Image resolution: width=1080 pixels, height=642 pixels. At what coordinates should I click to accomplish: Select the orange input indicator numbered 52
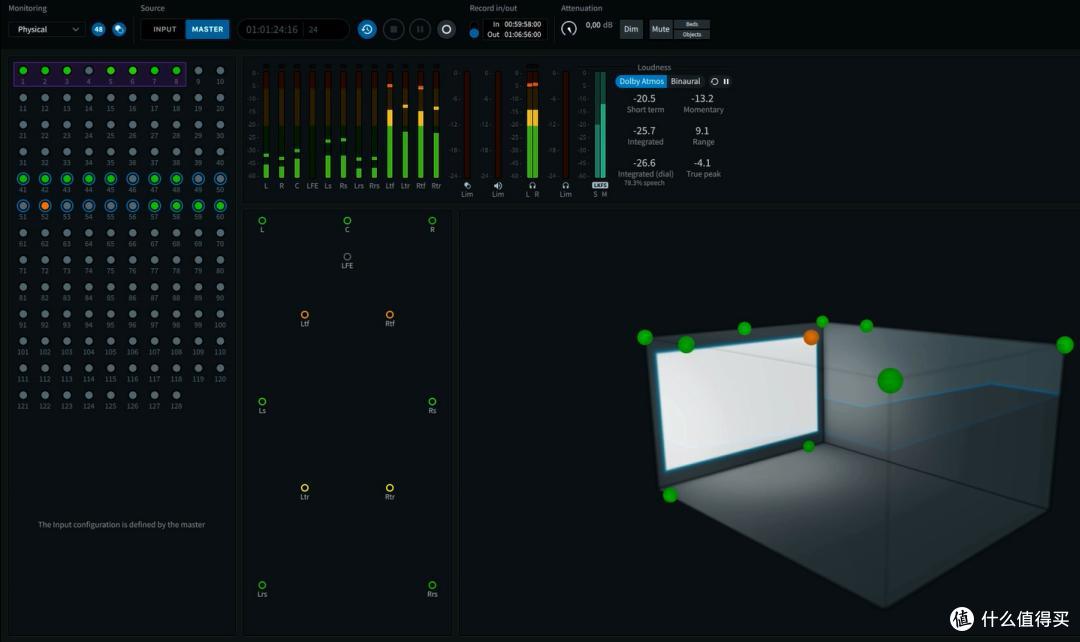(45, 206)
